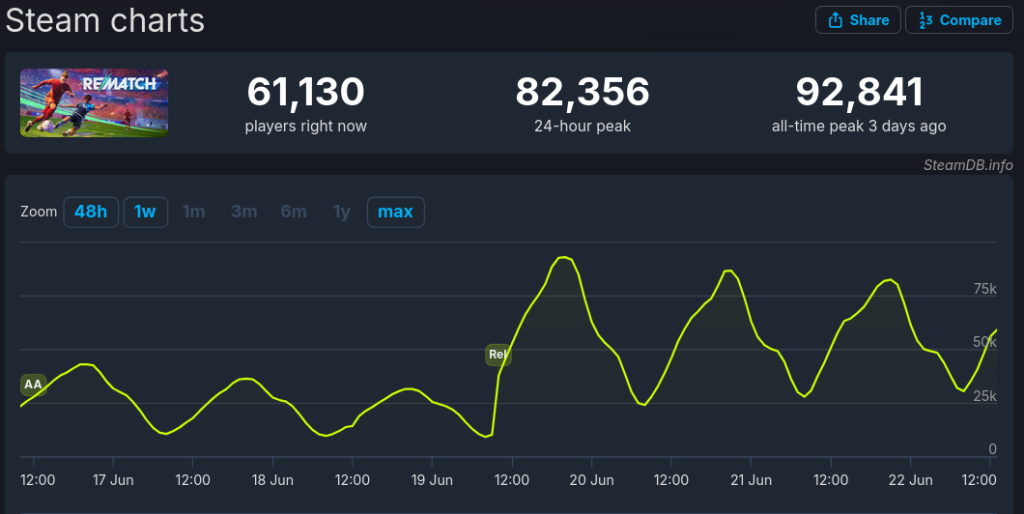
Task: Click the AA event marker on chart
Action: point(33,384)
